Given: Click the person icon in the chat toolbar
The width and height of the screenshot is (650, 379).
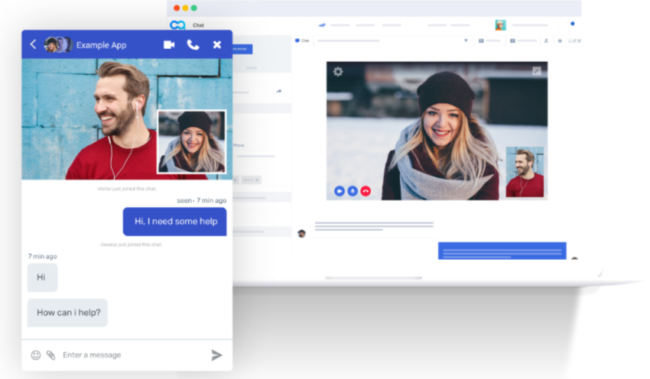Looking at the screenshot, I should click(546, 41).
